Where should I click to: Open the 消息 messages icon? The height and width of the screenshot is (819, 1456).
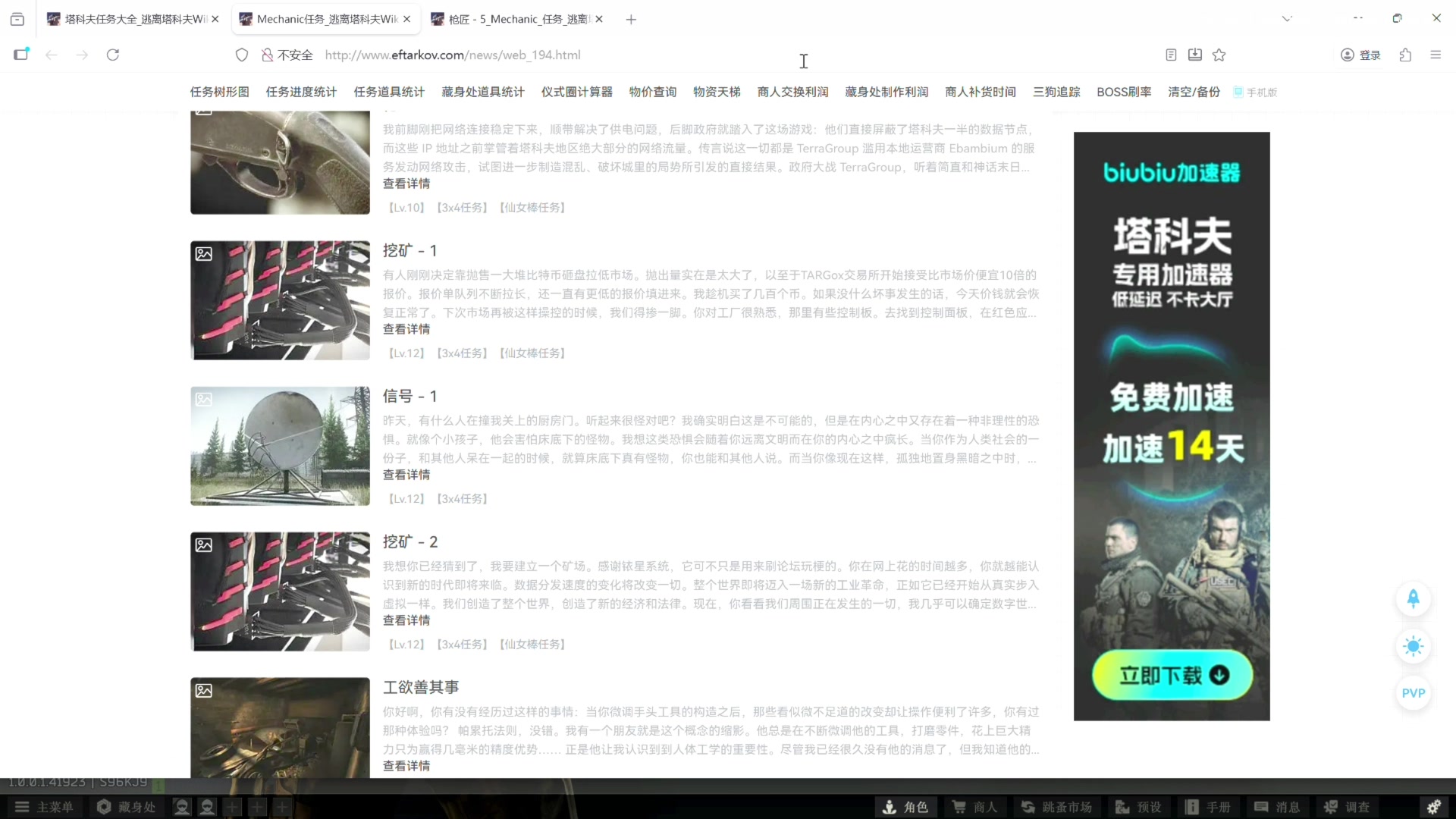pyautogui.click(x=1277, y=807)
